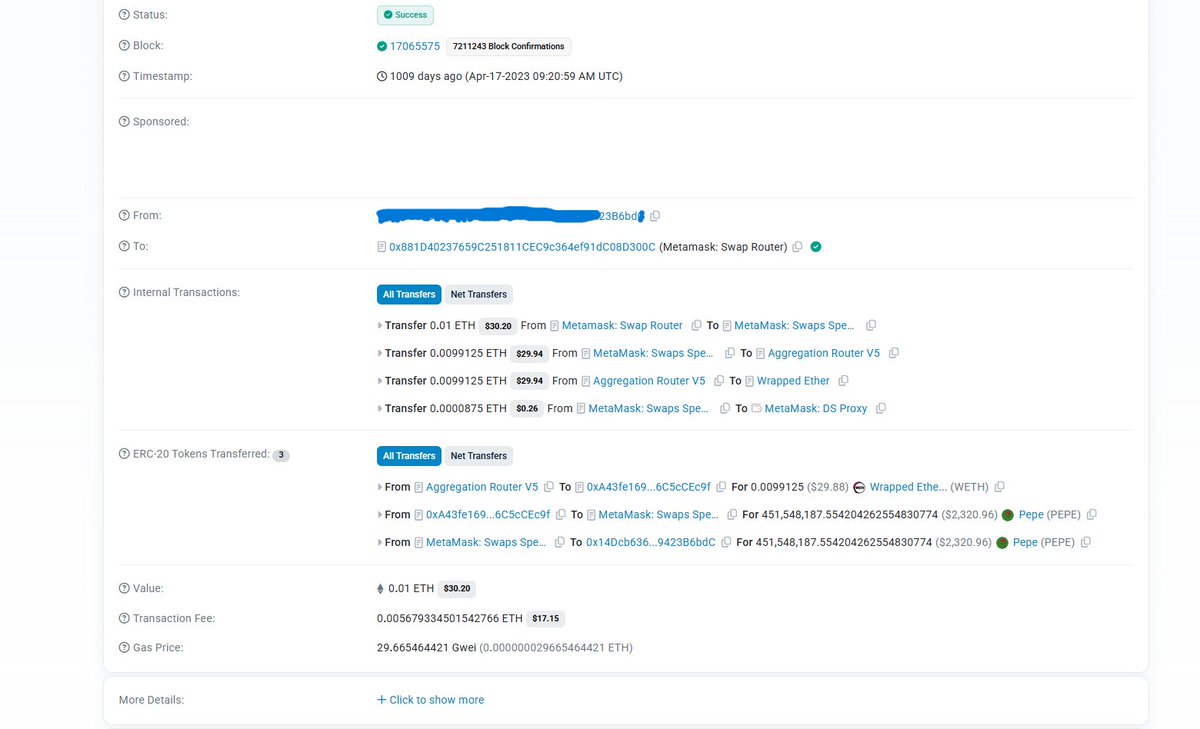Click the green check icon before block 17065575
The width and height of the screenshot is (1200, 729).
point(382,46)
